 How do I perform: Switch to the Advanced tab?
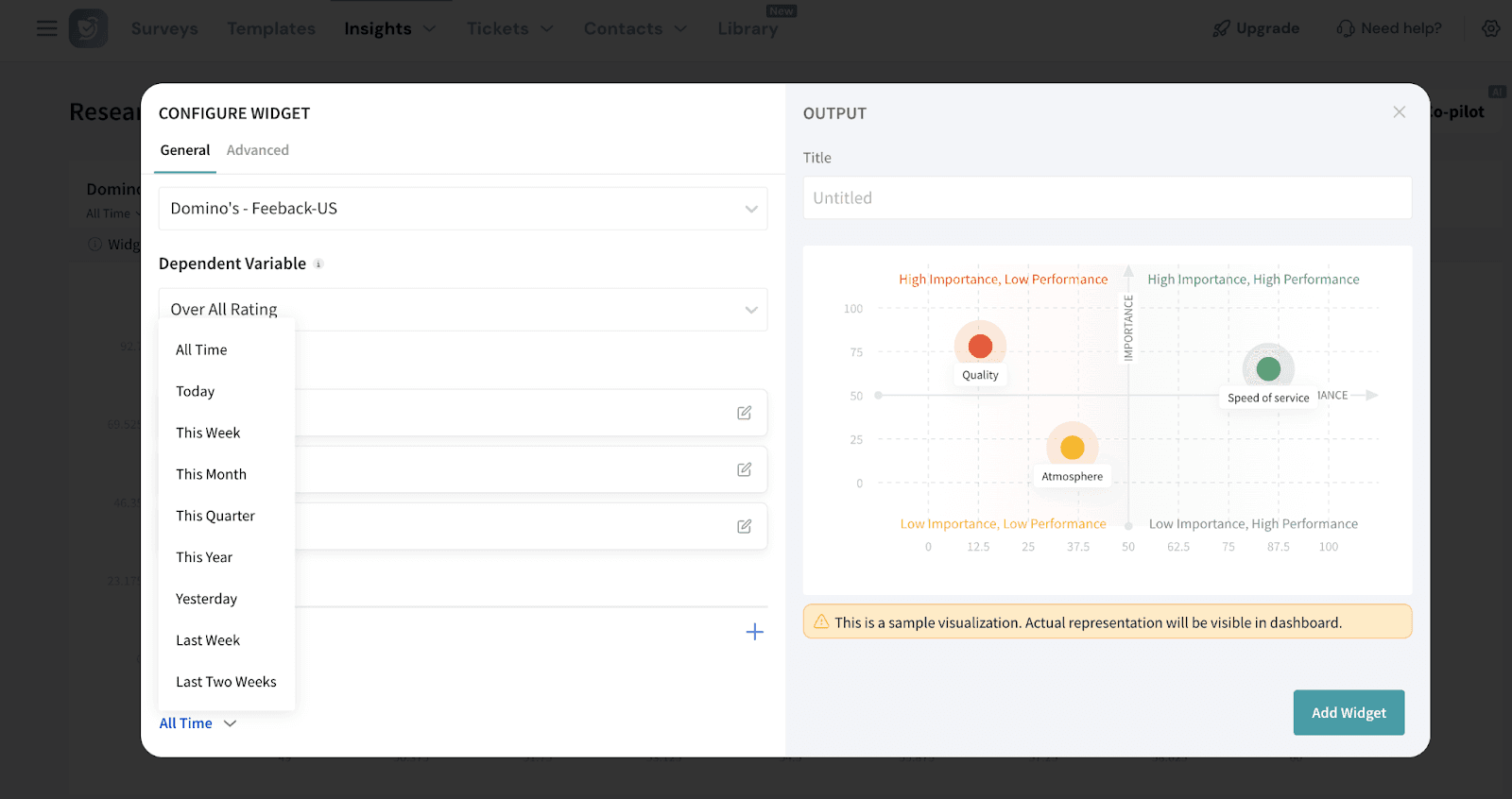(x=257, y=150)
